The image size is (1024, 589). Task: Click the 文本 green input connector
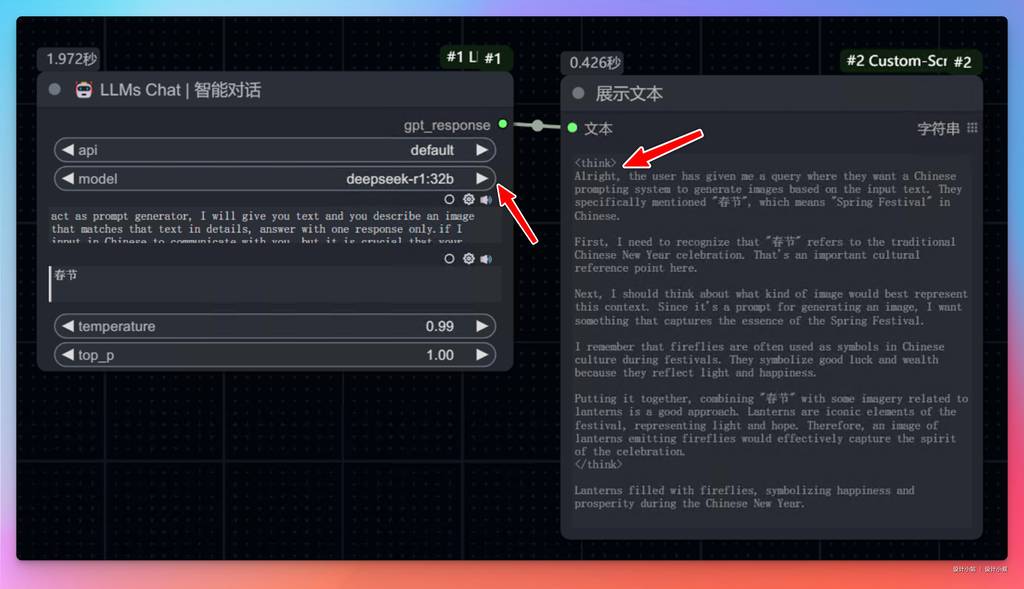coord(572,128)
